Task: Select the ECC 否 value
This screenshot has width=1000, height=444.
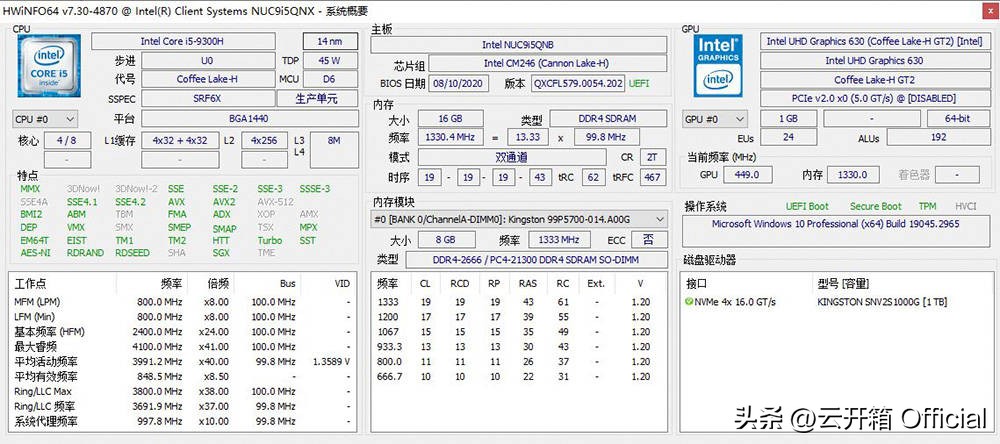Action: [x=649, y=240]
